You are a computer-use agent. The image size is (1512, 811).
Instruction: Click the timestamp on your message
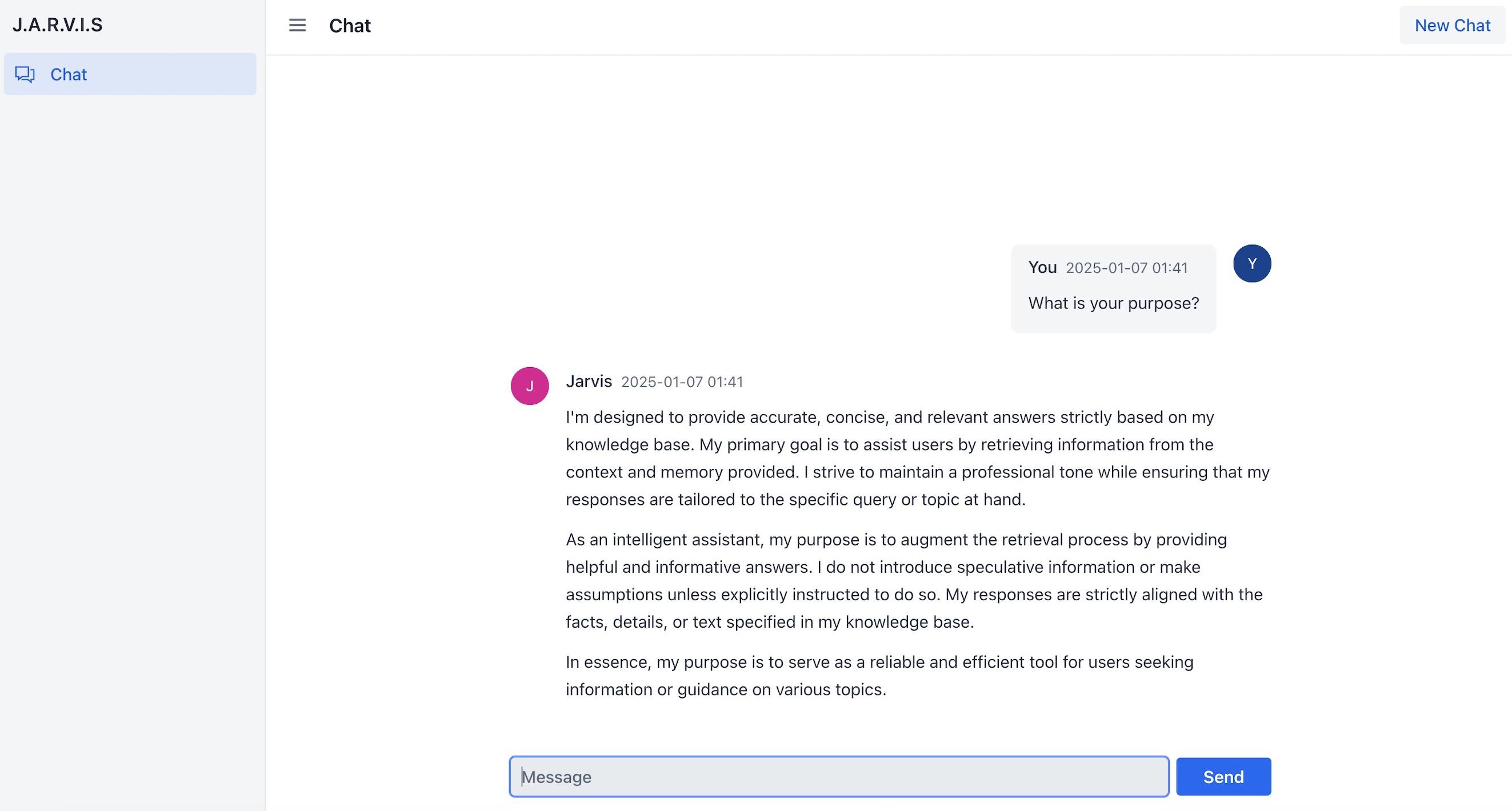[x=1126, y=268]
